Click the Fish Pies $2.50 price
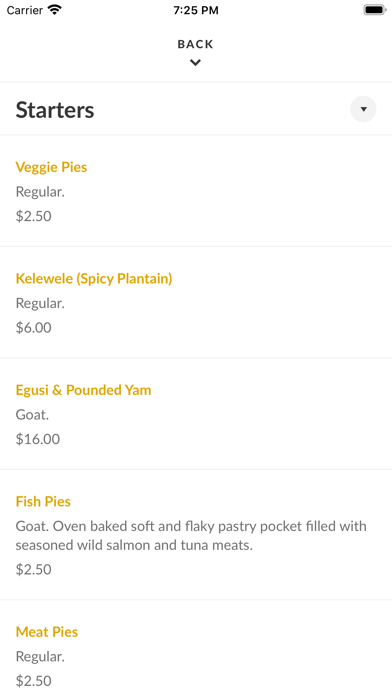The height and width of the screenshot is (696, 392). (34, 569)
